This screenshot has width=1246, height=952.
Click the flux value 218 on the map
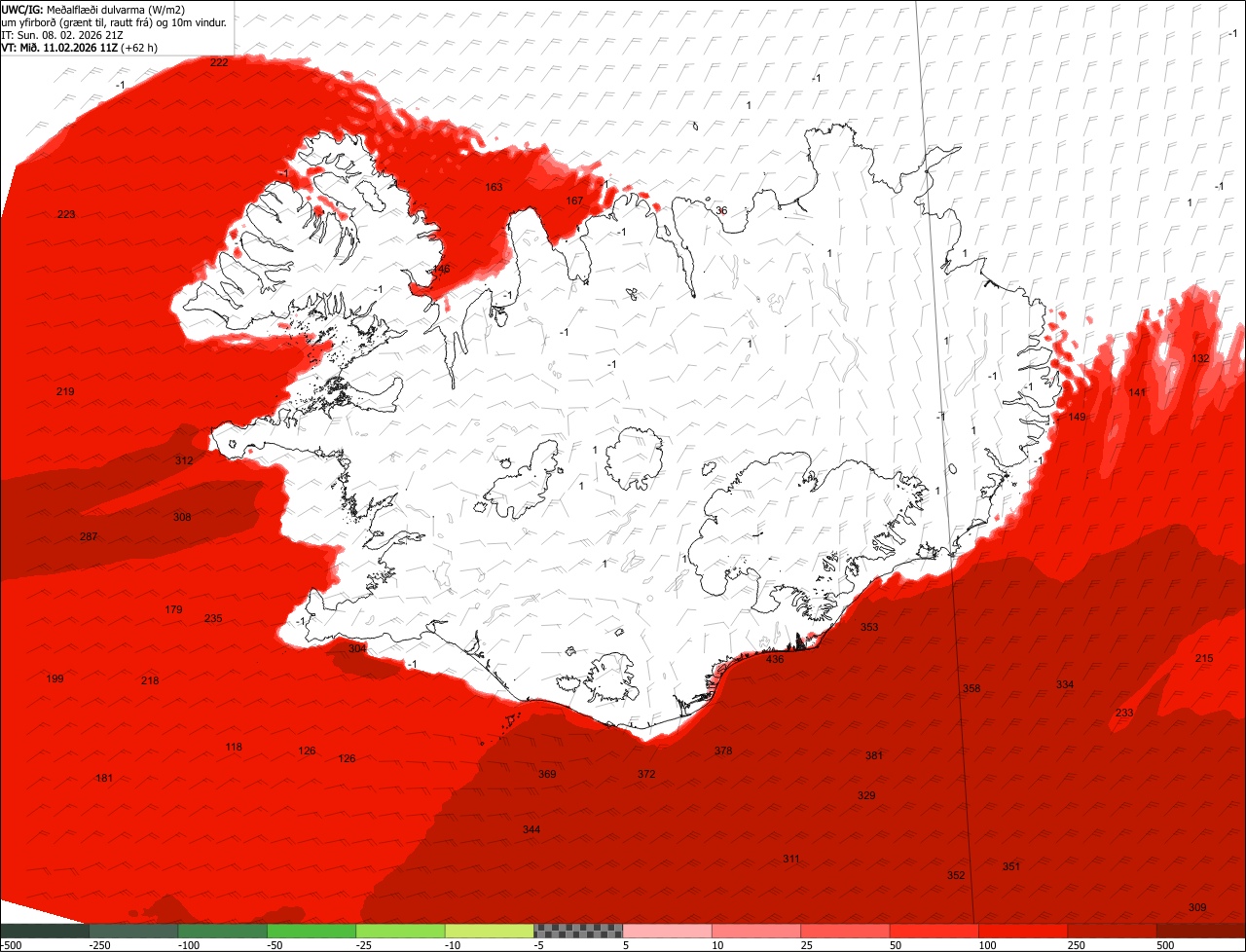click(150, 680)
